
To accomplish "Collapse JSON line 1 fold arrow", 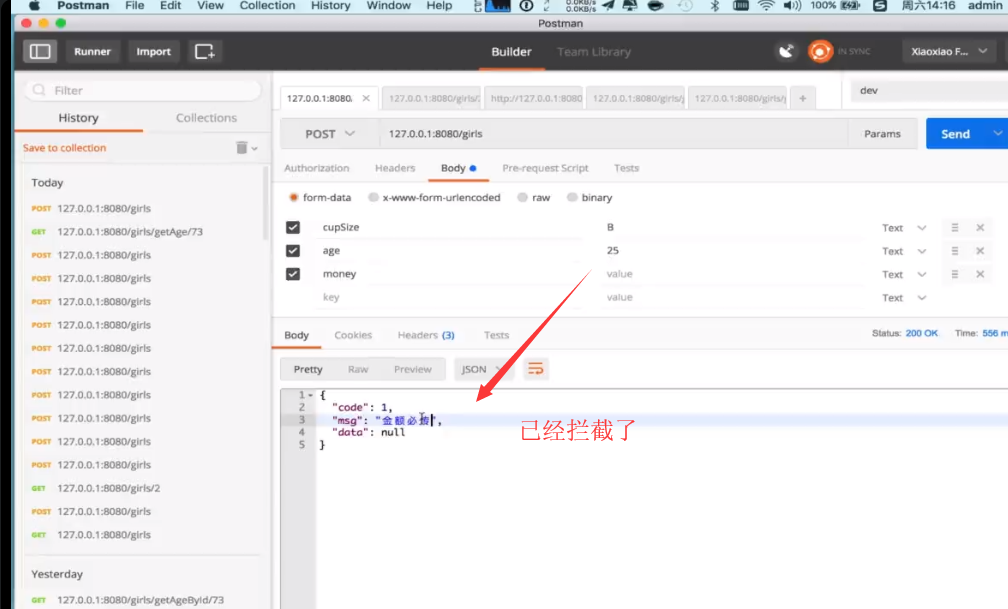I will click(x=310, y=395).
